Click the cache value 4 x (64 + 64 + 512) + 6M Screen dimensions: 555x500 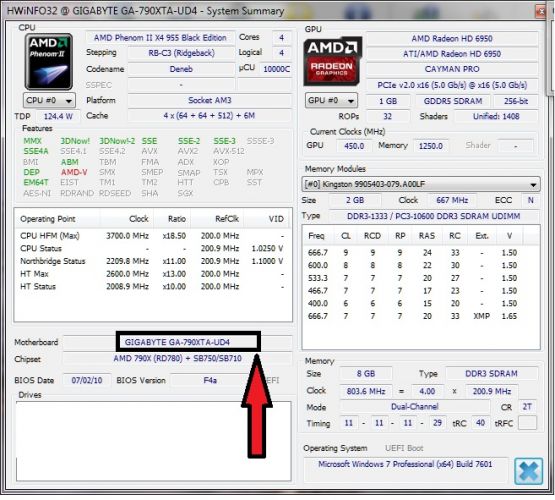click(x=210, y=116)
